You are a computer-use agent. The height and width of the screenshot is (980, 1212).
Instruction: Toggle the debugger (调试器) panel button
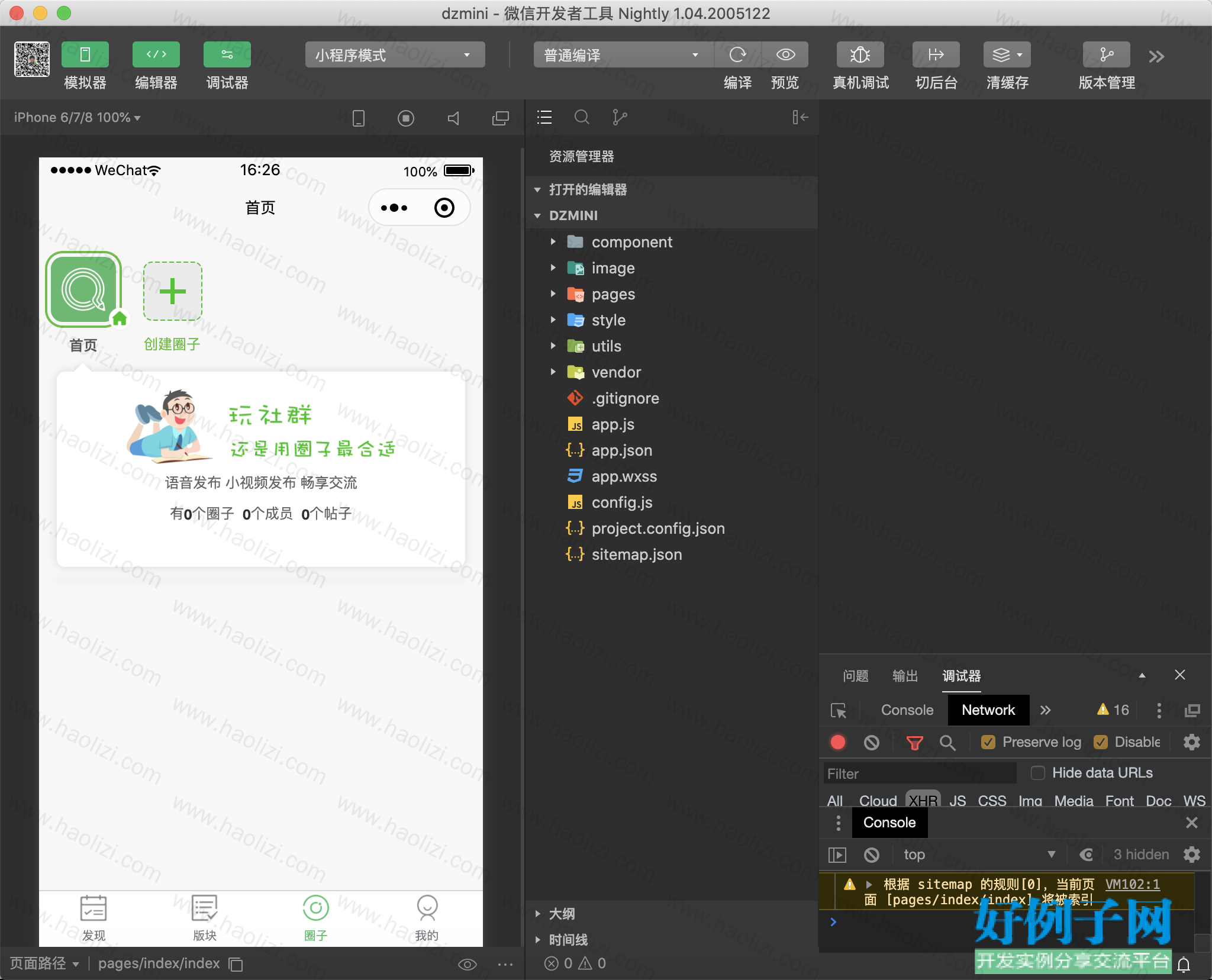(x=227, y=55)
